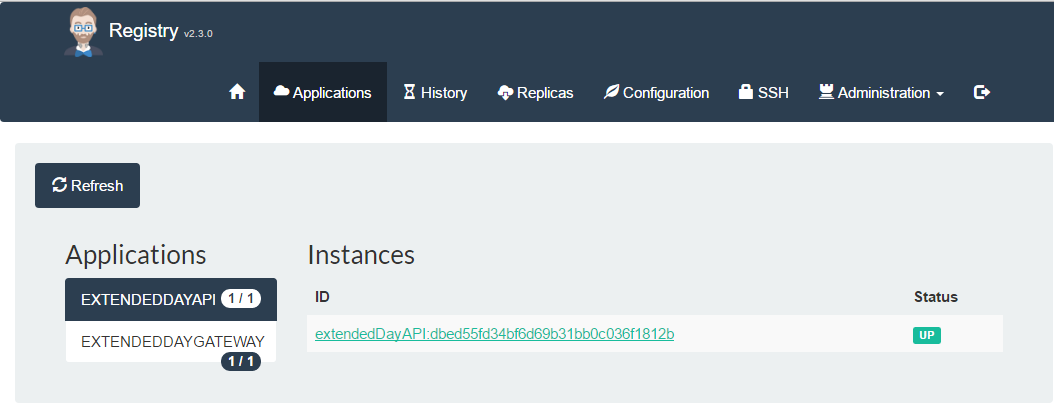Viewport: 1054px width, 406px height.
Task: Click the tower icon beside Administration
Action: (826, 92)
